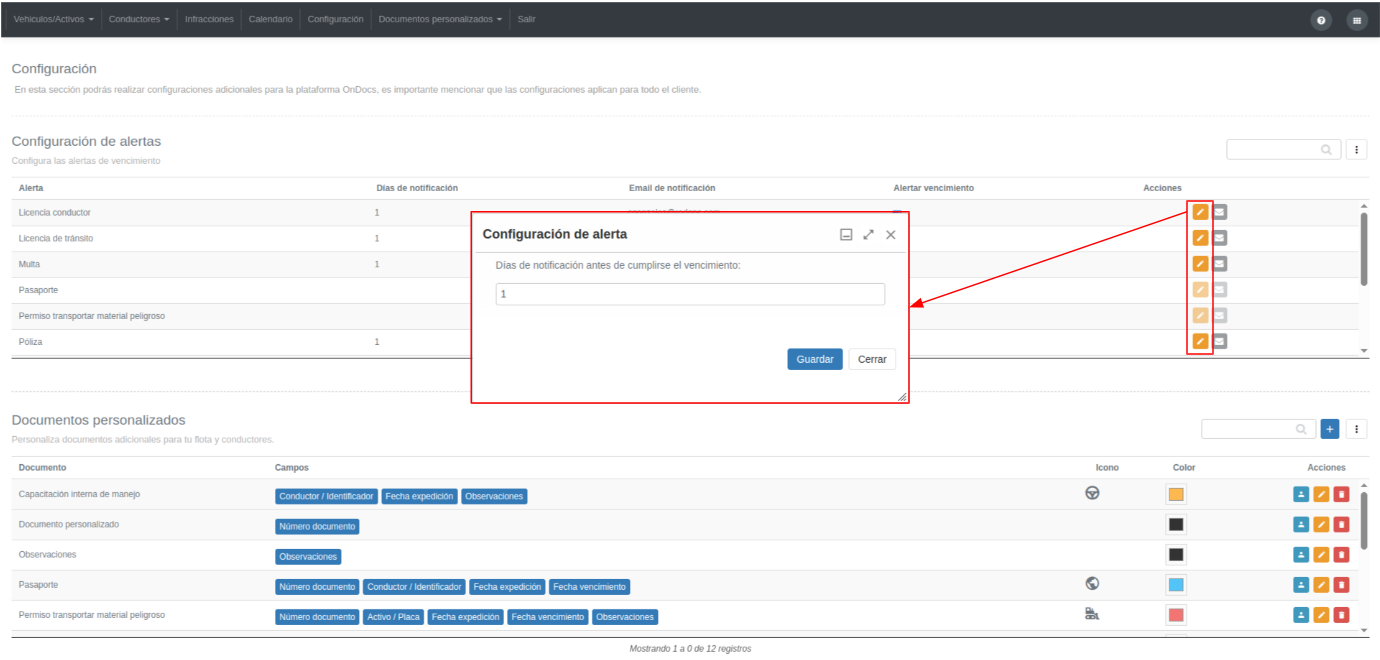Click the globe icon in Pasaporte row
1380x660 pixels.
click(1092, 583)
